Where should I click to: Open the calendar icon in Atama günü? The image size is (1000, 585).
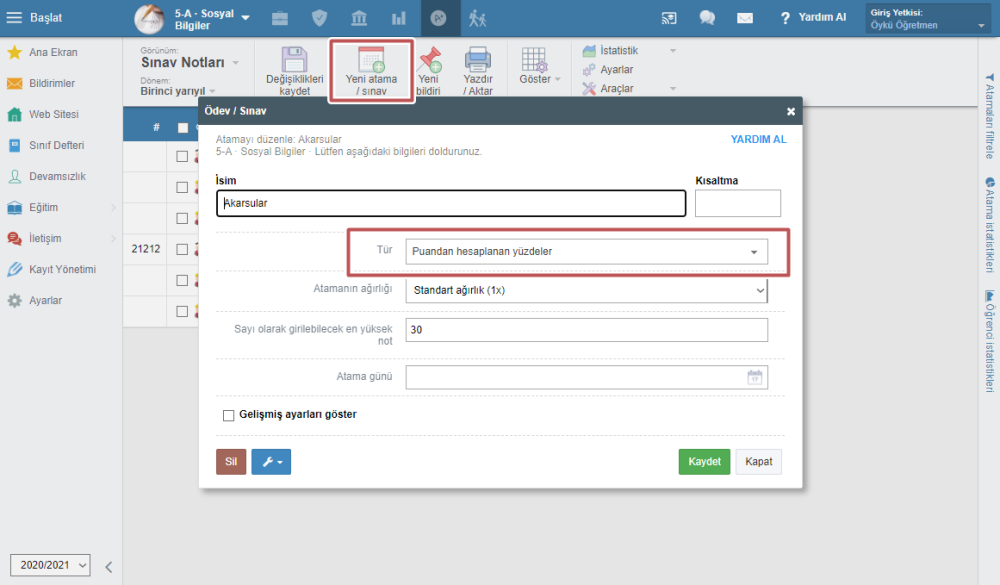tap(754, 377)
